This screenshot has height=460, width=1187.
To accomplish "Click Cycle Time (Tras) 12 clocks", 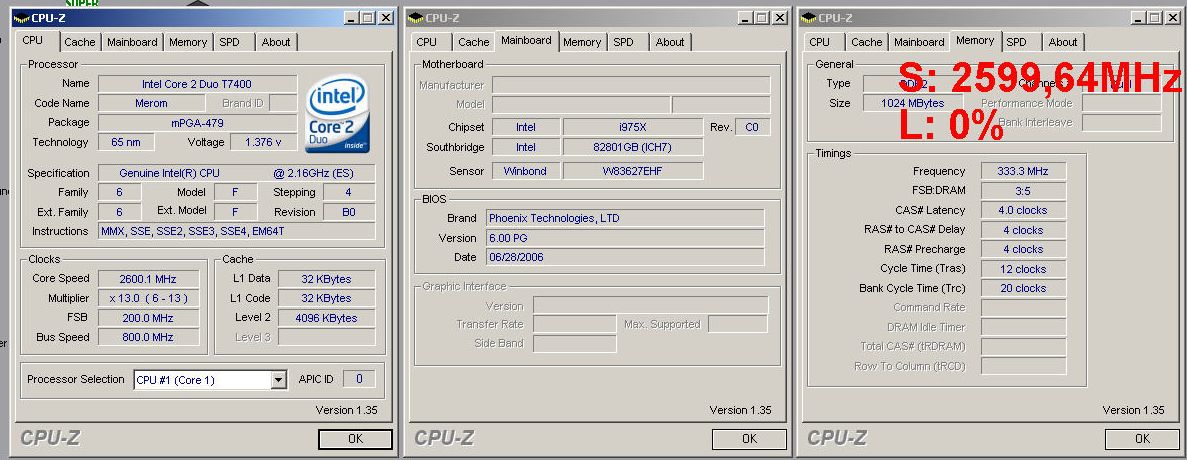I will (1023, 269).
